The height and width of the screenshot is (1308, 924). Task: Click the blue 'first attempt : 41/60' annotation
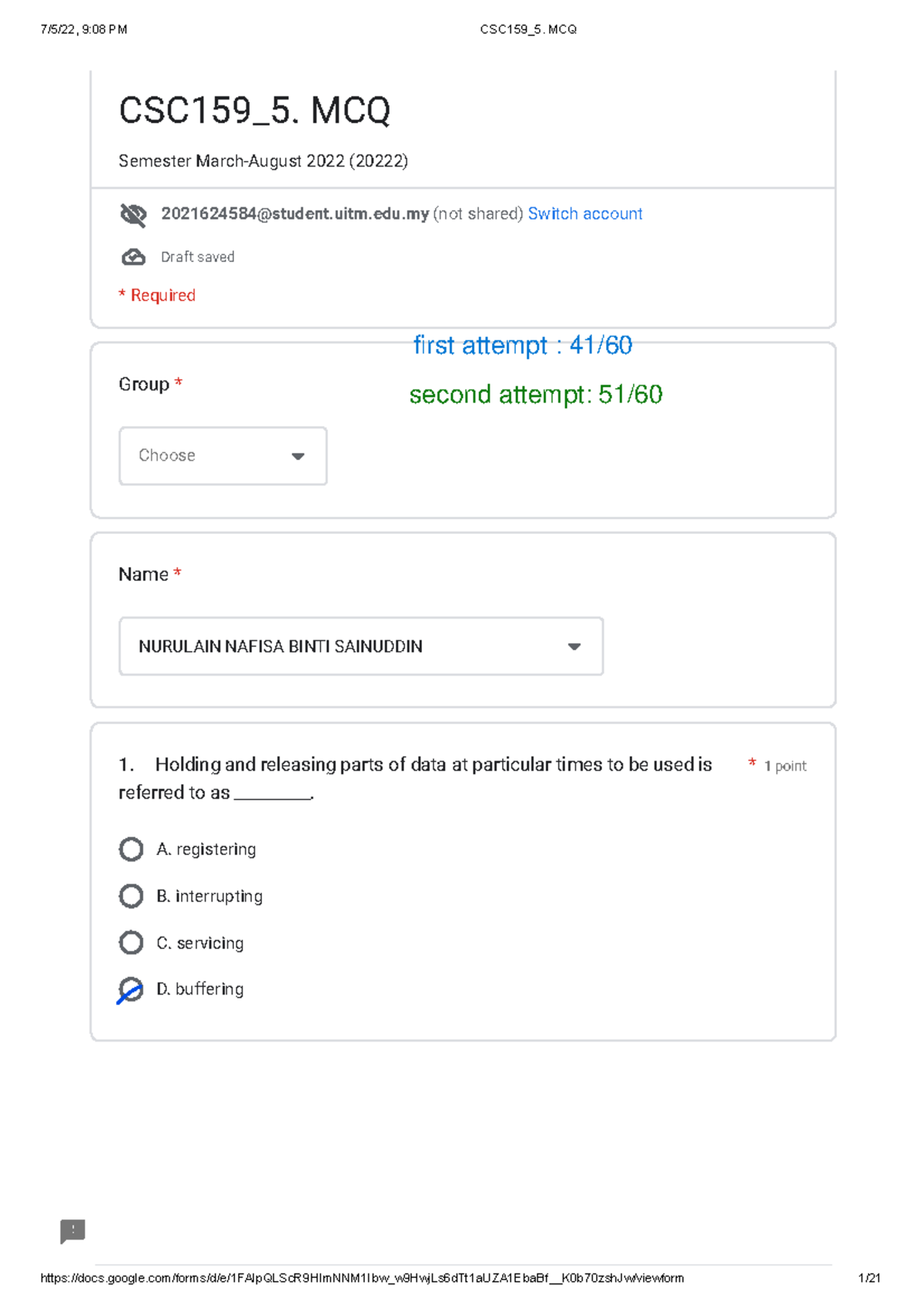coord(522,345)
